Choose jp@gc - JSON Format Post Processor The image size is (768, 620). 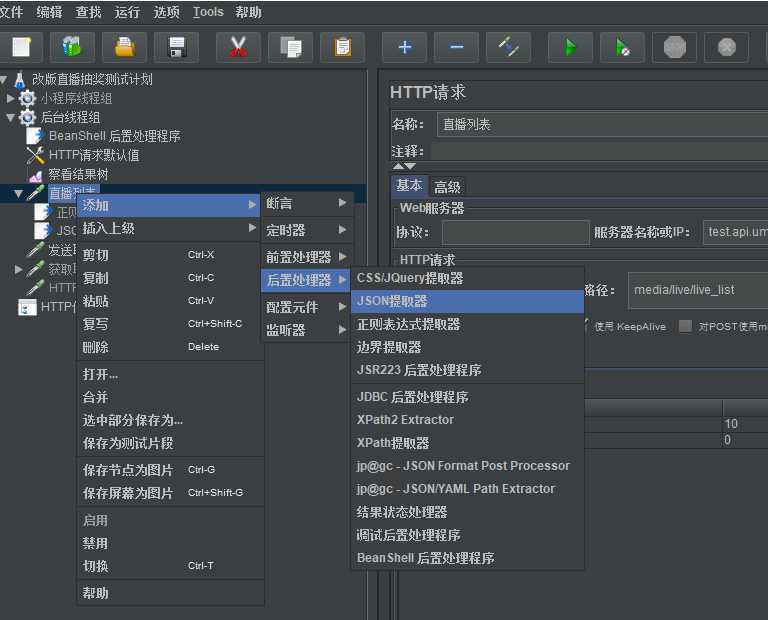click(x=468, y=466)
